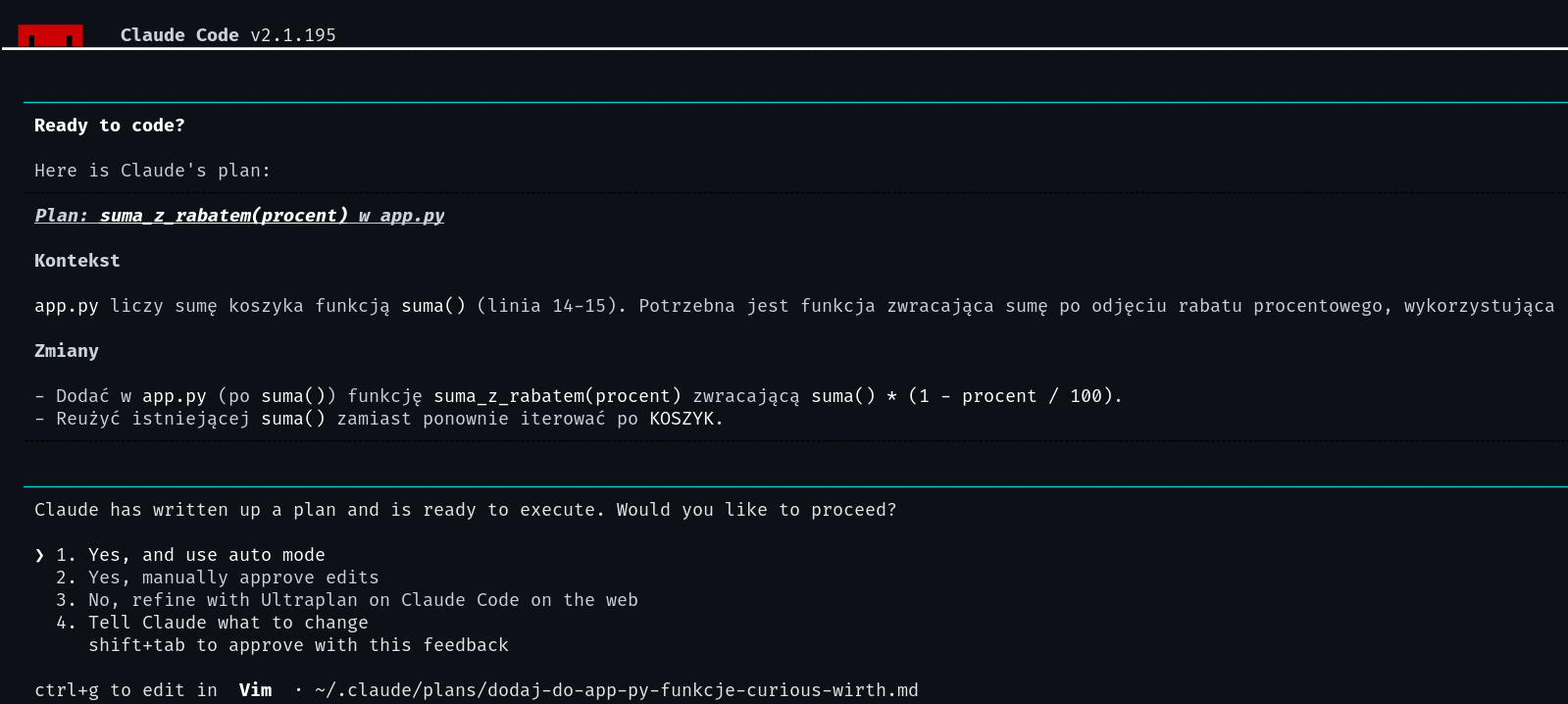Screen dimensions: 1568x704
Task: Click the 'Kontekst' section heading
Action: (x=77, y=261)
